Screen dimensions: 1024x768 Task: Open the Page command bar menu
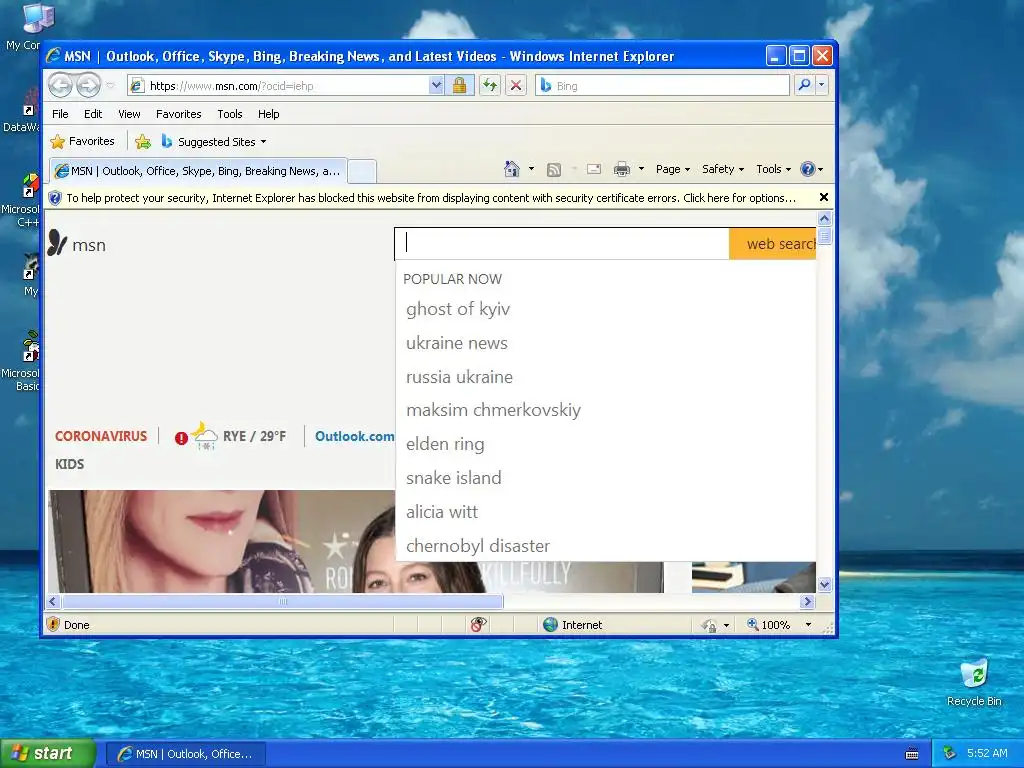point(673,169)
